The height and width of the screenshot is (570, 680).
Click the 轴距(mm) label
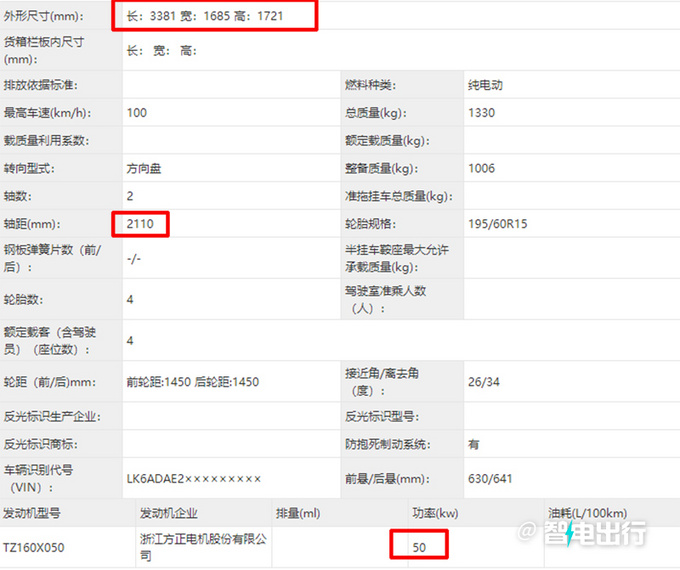point(32,224)
